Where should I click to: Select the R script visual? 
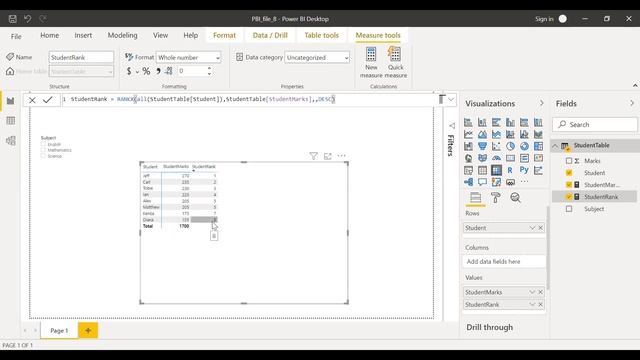click(510, 170)
